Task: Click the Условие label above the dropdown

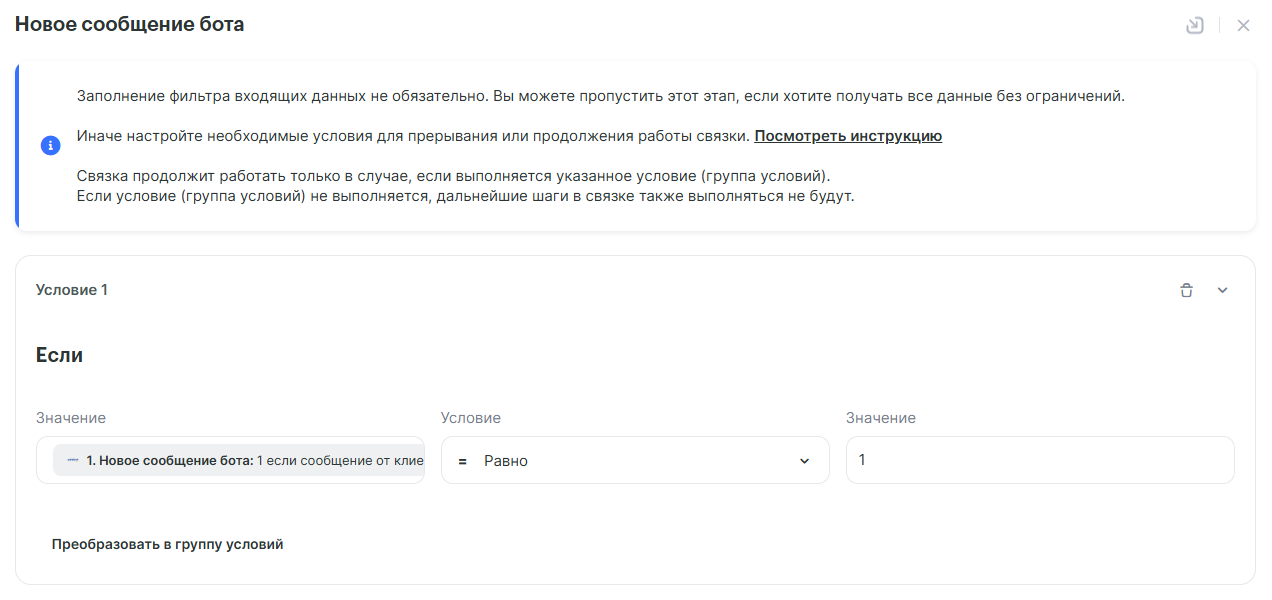Action: (x=471, y=418)
